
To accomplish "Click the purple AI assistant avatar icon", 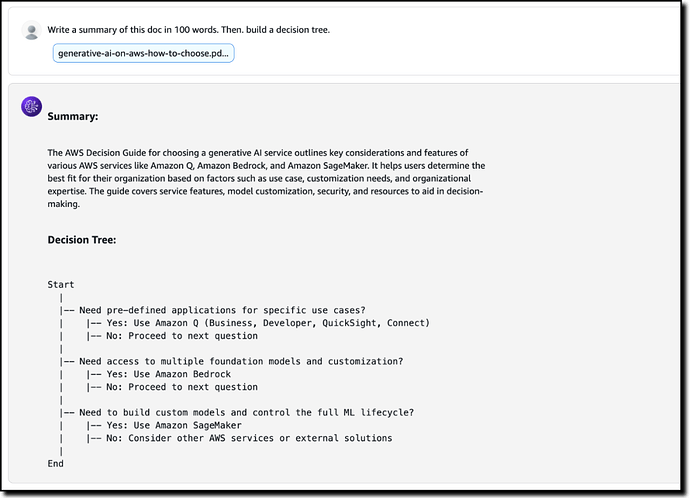I will coord(31,106).
